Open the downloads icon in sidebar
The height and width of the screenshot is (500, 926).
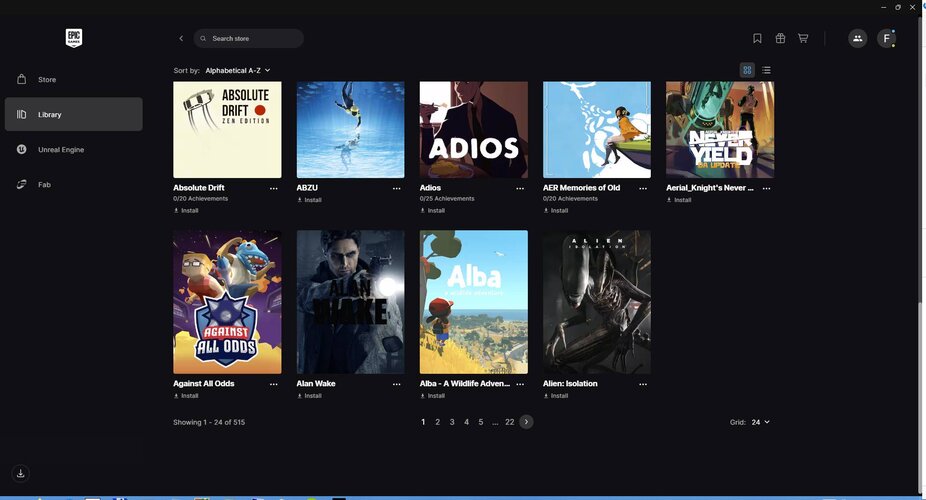(20, 473)
